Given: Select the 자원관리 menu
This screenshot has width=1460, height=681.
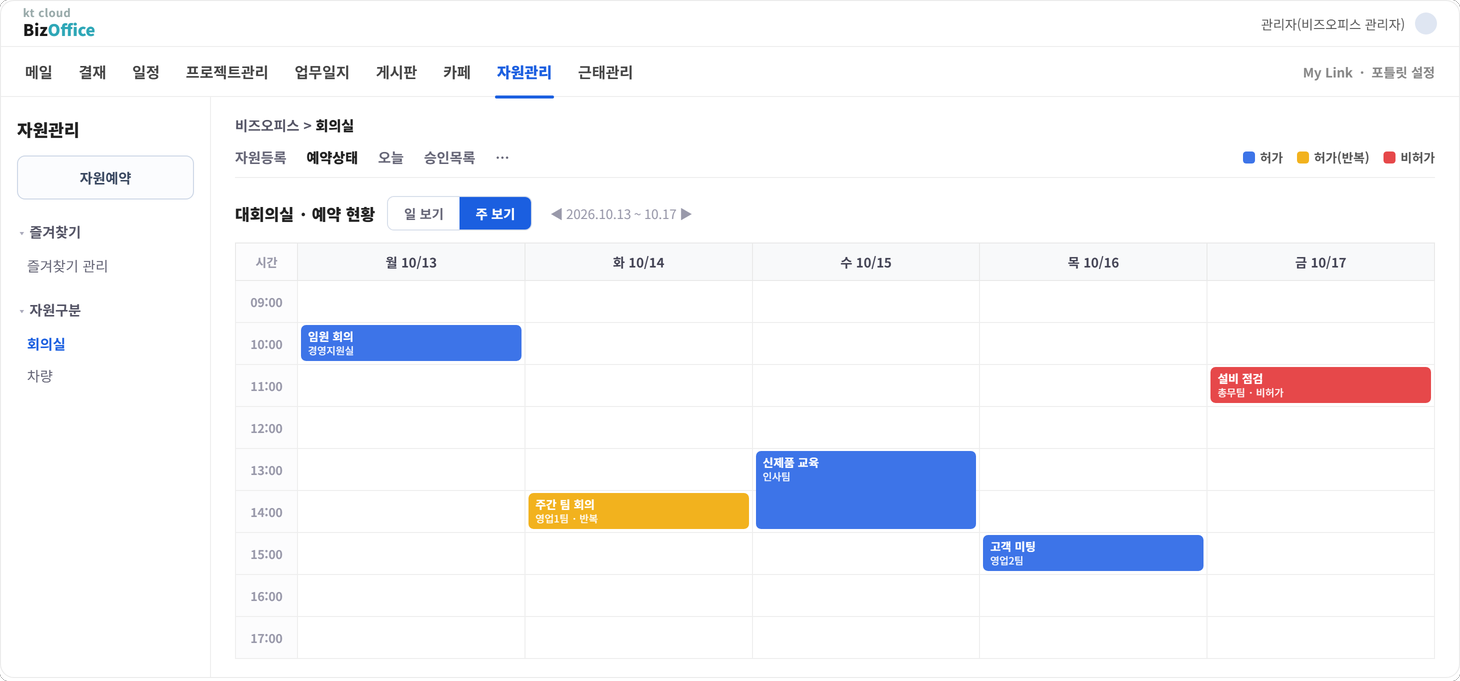Looking at the screenshot, I should click(524, 72).
